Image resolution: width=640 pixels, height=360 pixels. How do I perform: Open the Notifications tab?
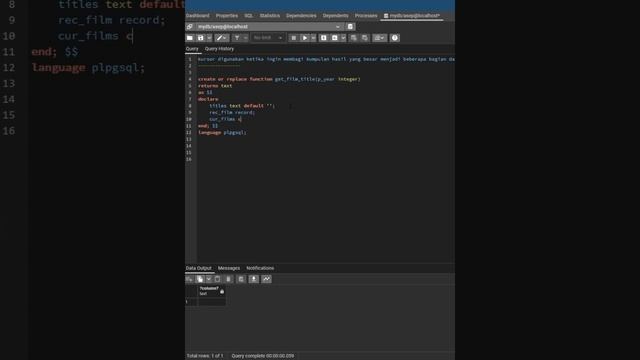pyautogui.click(x=260, y=268)
